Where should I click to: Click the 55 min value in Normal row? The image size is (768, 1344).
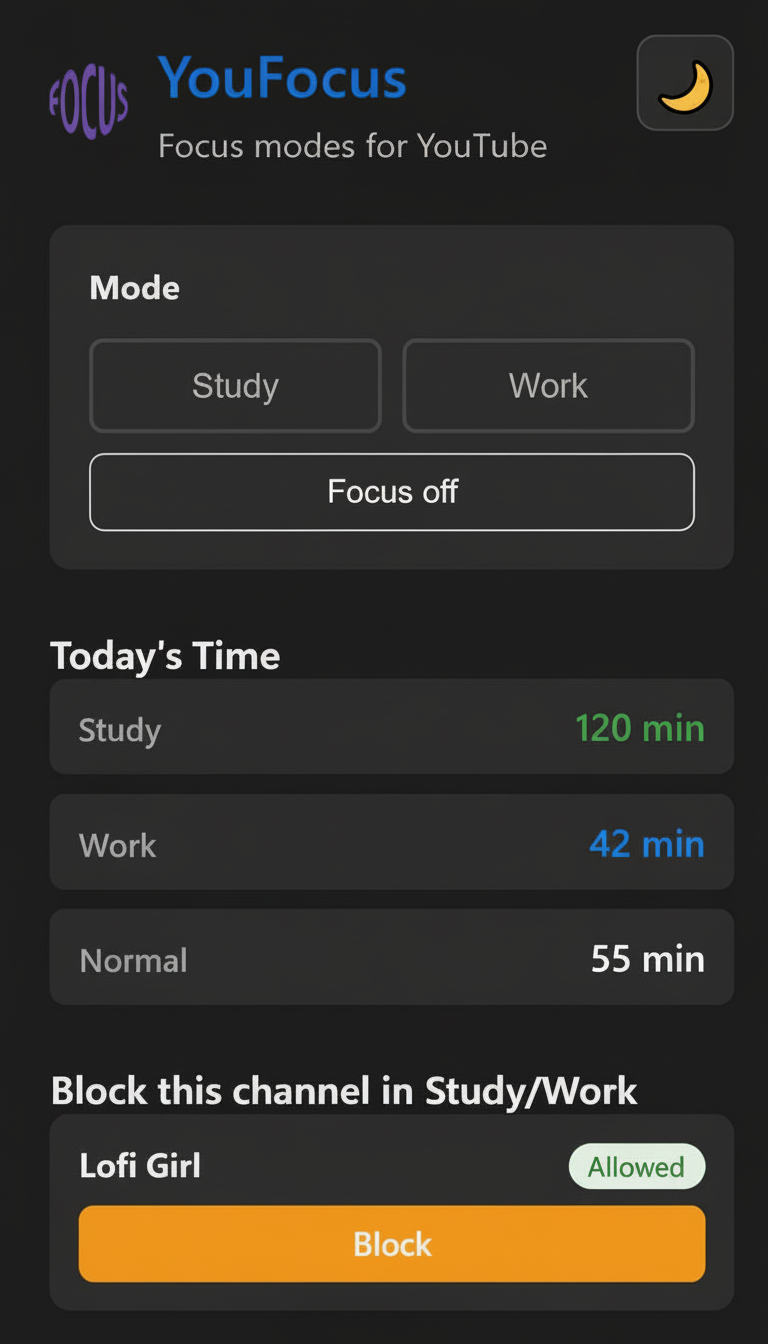[646, 958]
